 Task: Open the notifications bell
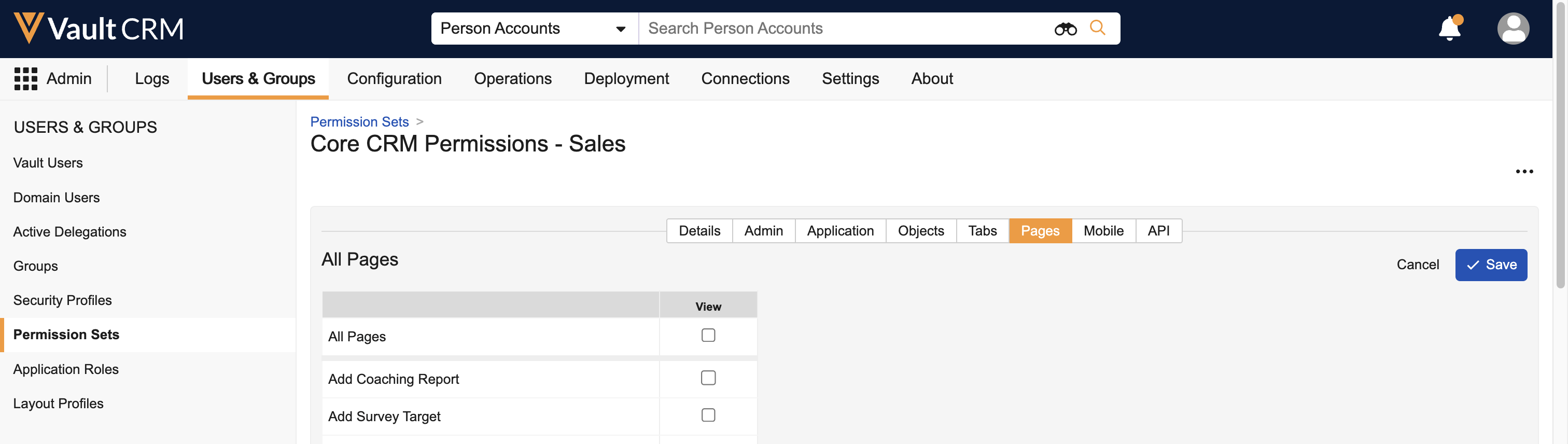(1449, 29)
